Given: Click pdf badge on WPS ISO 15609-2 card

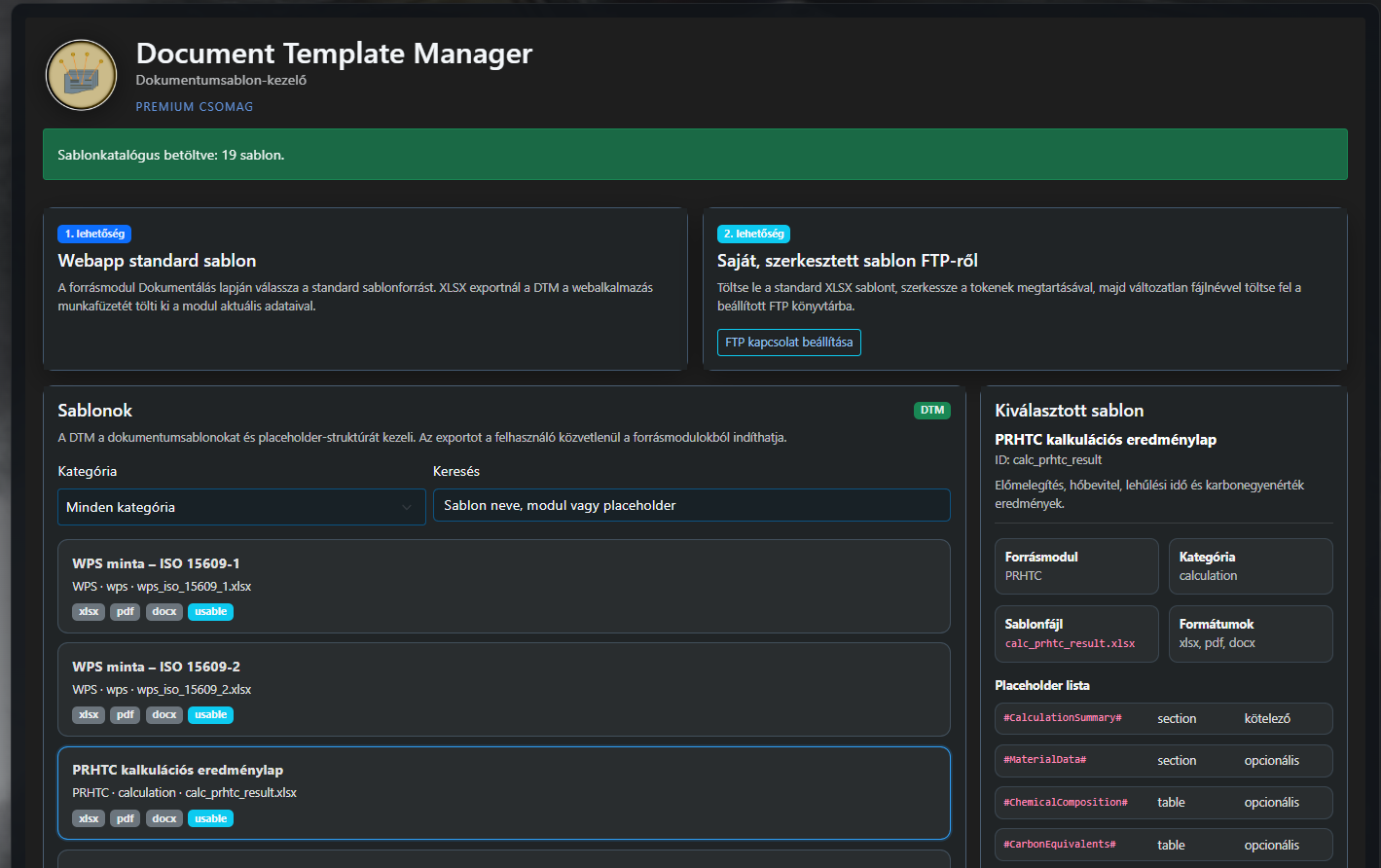Looking at the screenshot, I should 126,715.
